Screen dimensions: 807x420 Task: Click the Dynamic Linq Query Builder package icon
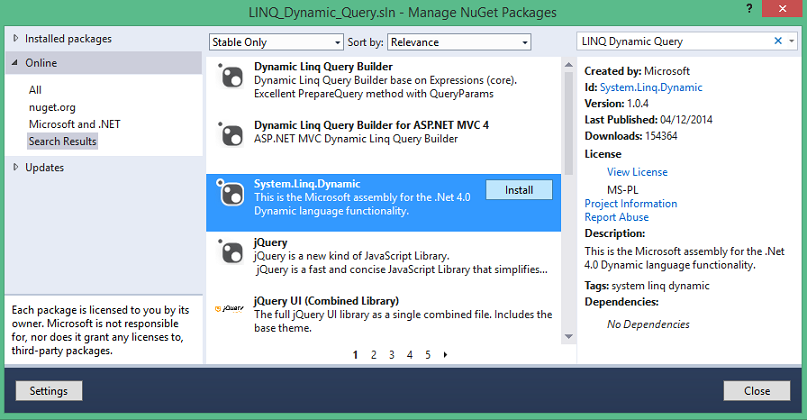231,77
